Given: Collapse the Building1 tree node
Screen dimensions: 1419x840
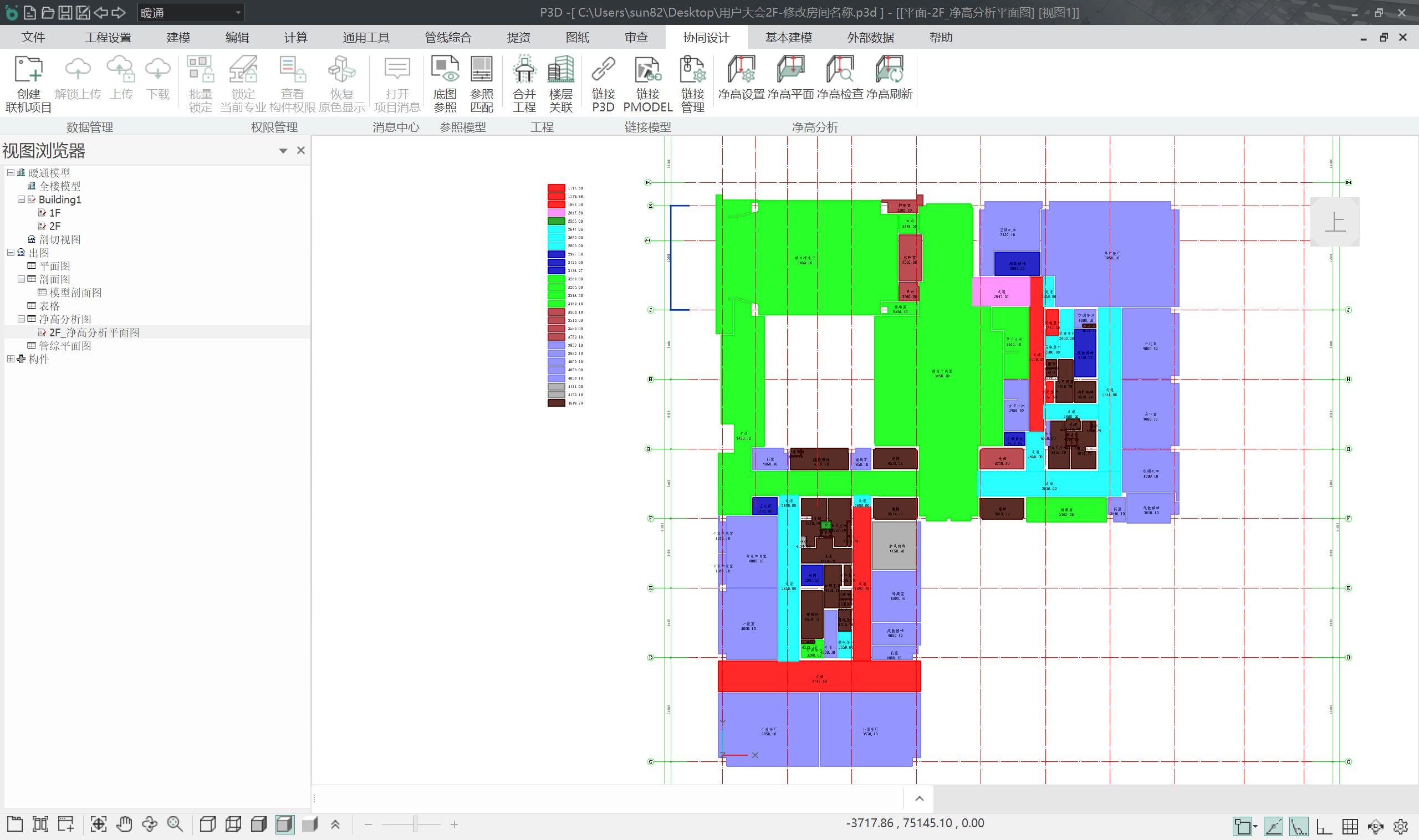Looking at the screenshot, I should tap(21, 199).
